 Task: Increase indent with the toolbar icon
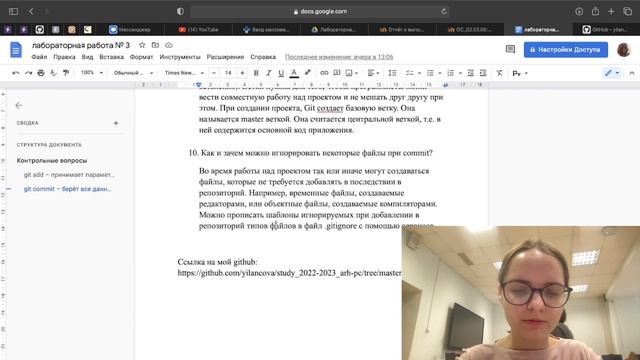(x=483, y=73)
